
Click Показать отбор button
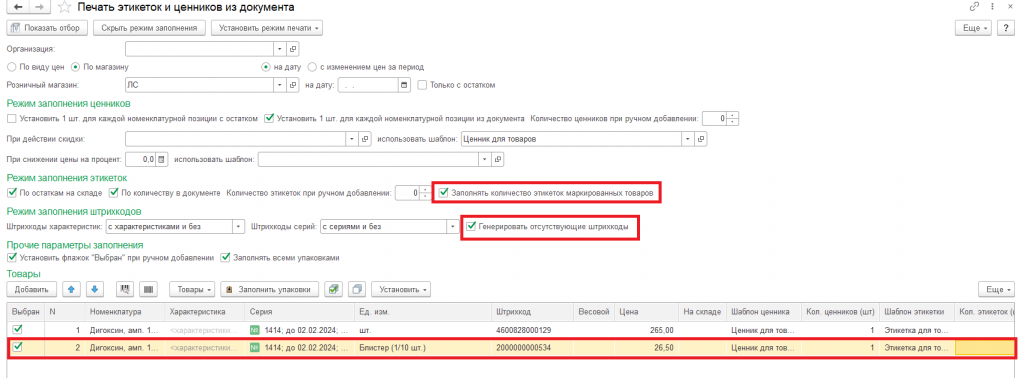pyautogui.click(x=47, y=28)
